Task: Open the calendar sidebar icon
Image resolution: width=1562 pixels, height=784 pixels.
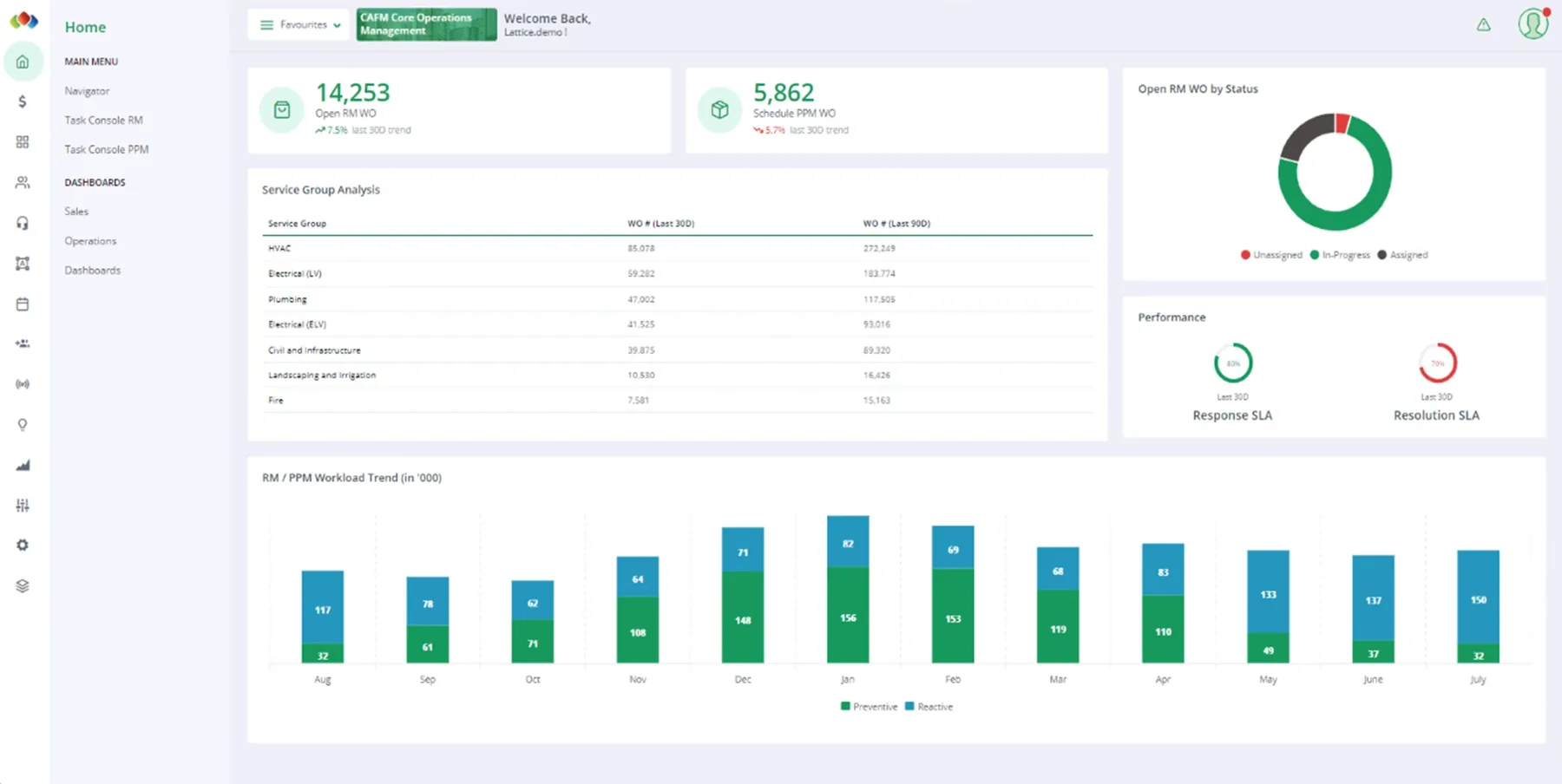Action: (23, 304)
